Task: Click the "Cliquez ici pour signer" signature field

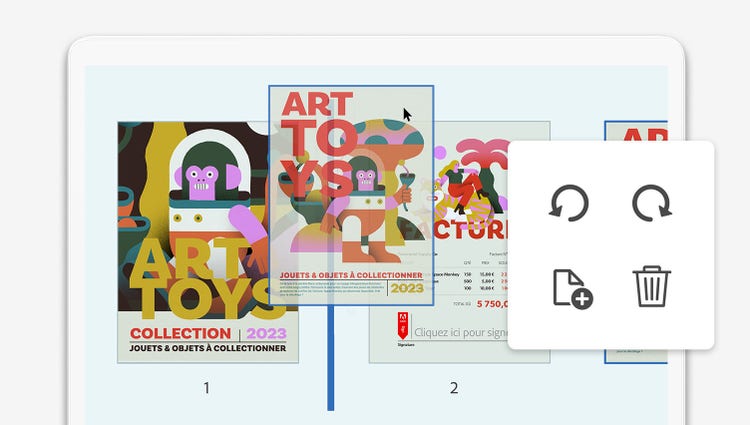Action: pyautogui.click(x=460, y=332)
